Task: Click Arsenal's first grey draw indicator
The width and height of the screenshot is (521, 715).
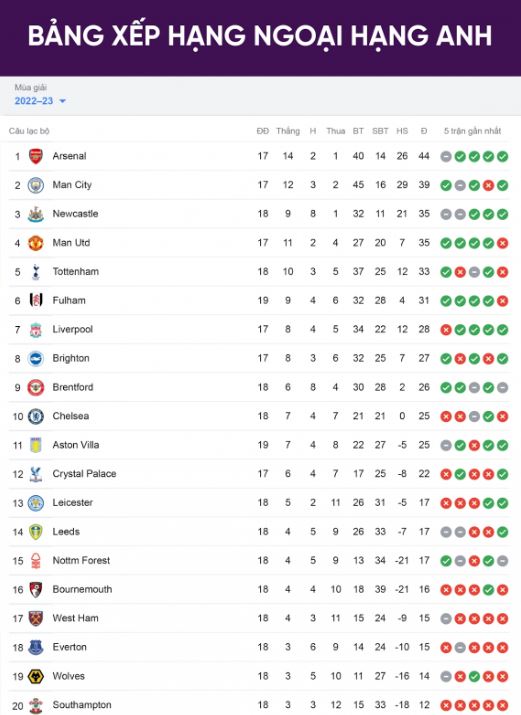Action: pyautogui.click(x=446, y=157)
